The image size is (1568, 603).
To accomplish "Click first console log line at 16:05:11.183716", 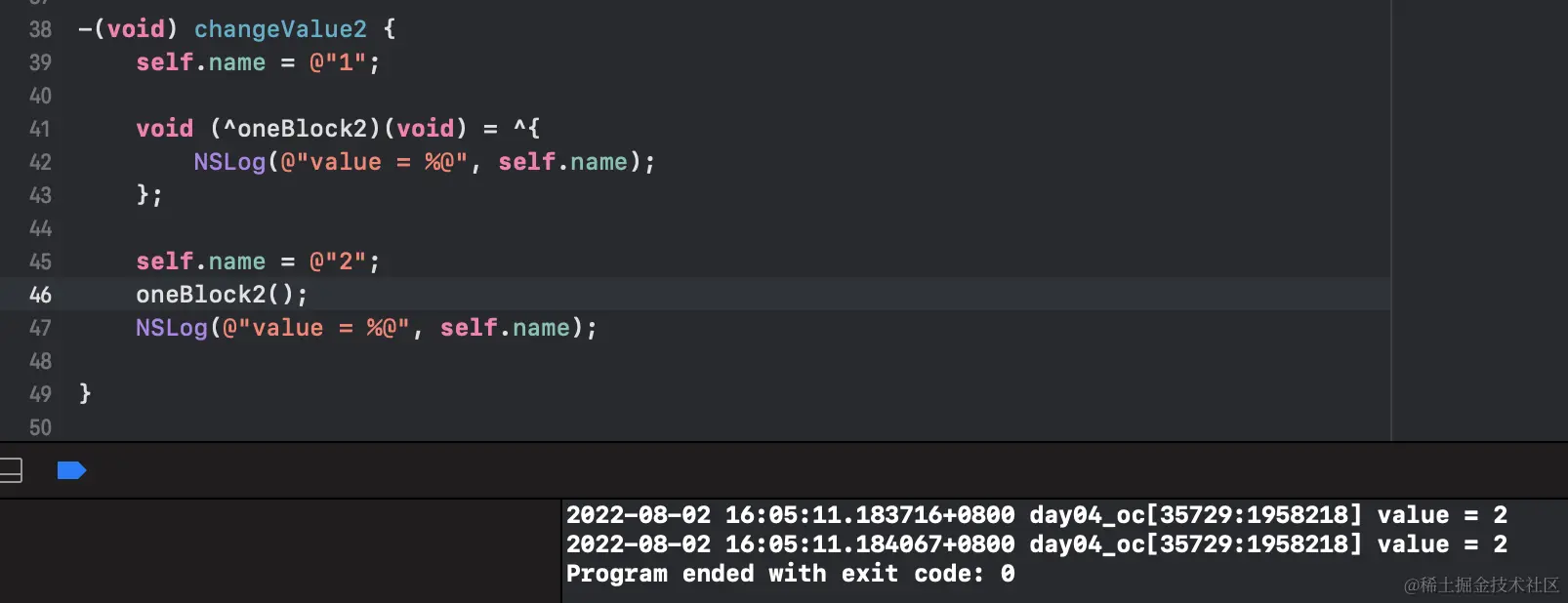I will tap(1037, 515).
